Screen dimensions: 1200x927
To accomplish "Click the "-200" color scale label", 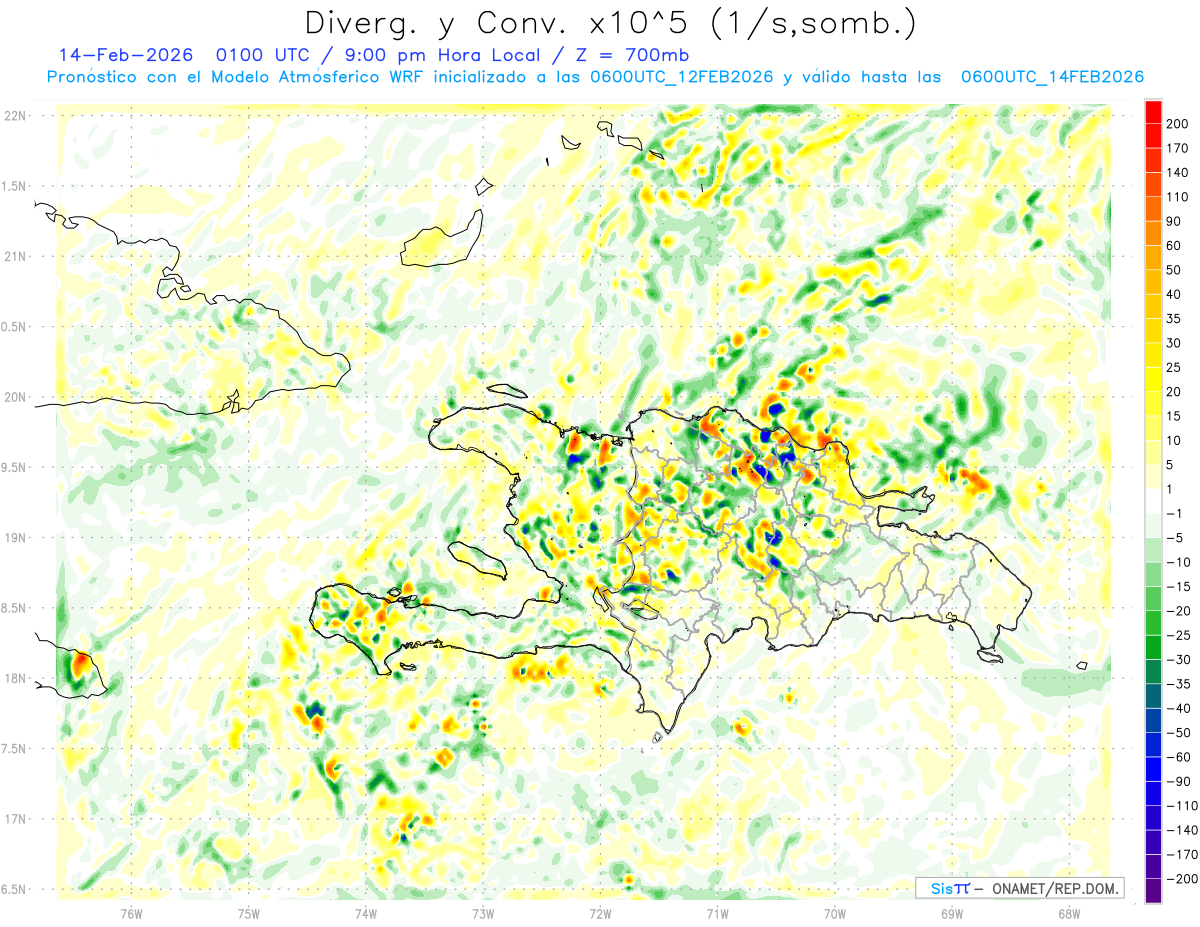I will [x=1181, y=879].
